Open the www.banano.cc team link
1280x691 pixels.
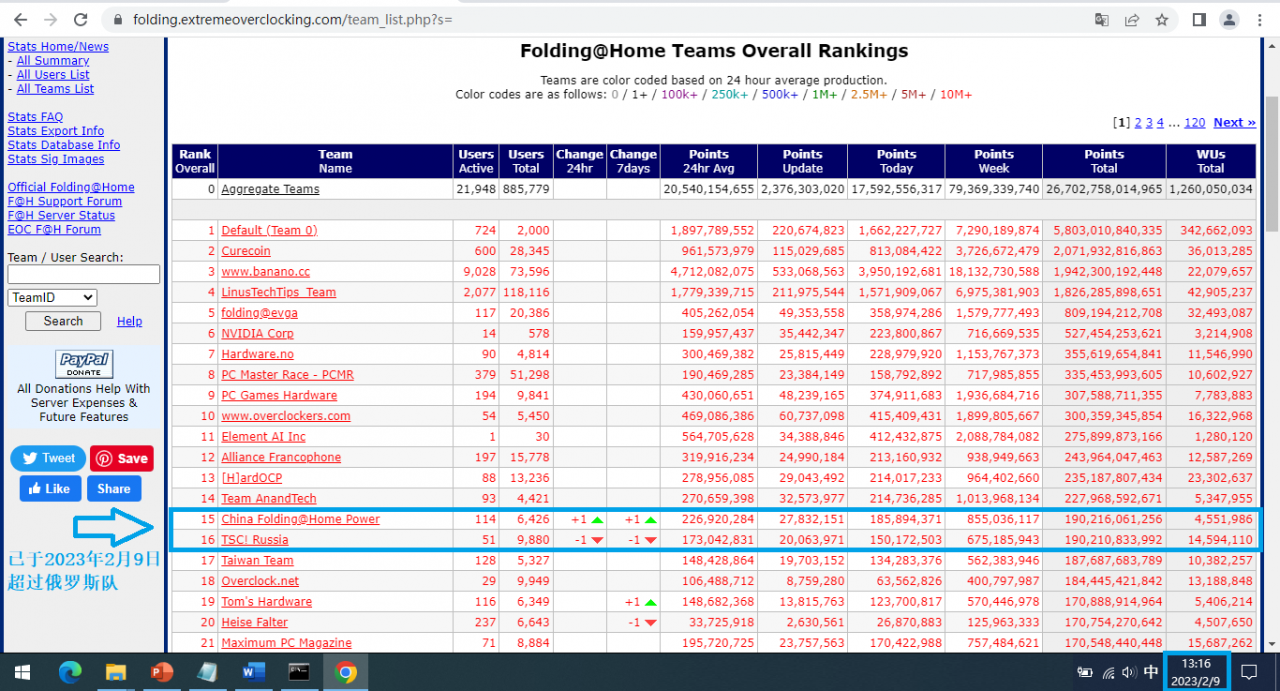266,271
